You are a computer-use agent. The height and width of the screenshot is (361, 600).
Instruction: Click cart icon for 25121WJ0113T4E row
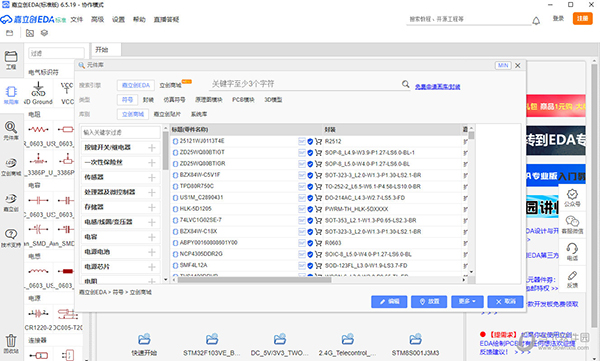(x=318, y=141)
